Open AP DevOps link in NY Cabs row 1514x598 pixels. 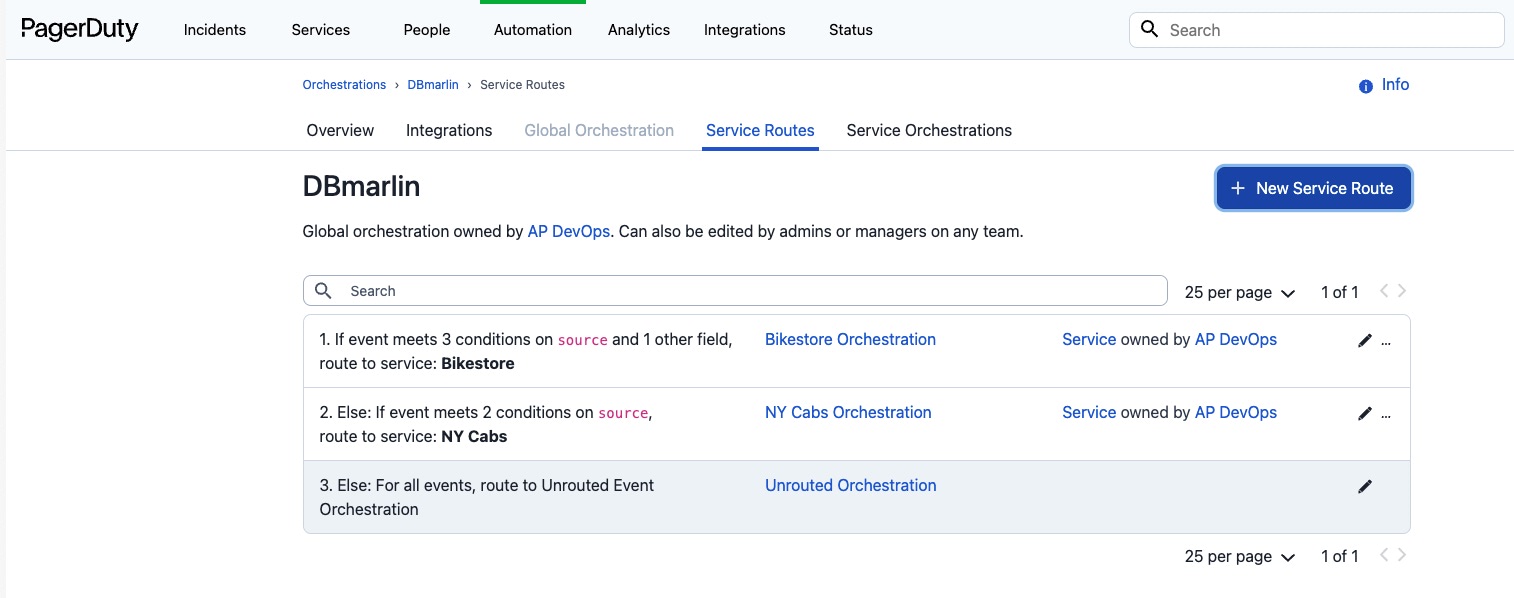1236,412
